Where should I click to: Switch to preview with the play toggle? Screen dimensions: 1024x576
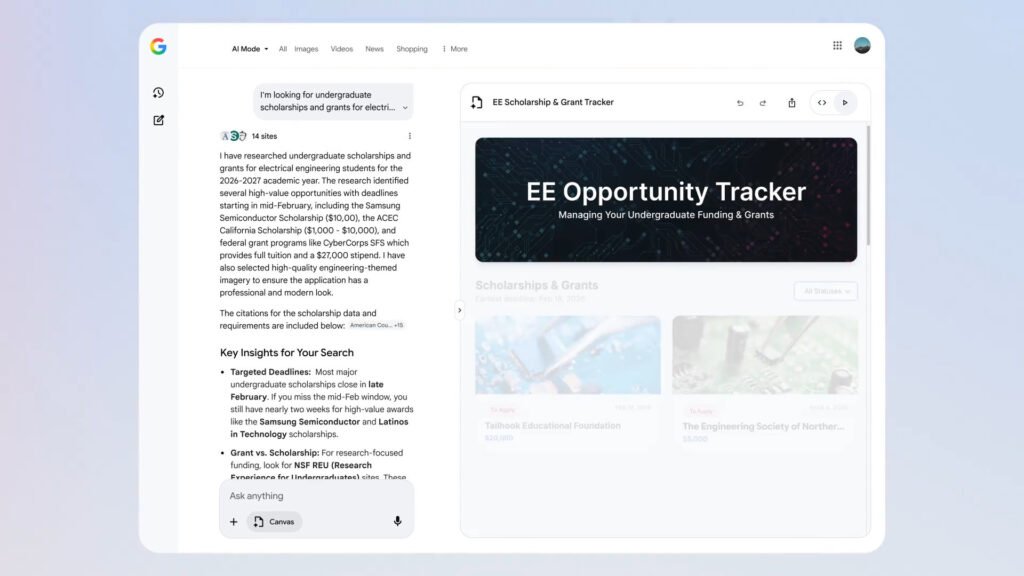coord(845,102)
